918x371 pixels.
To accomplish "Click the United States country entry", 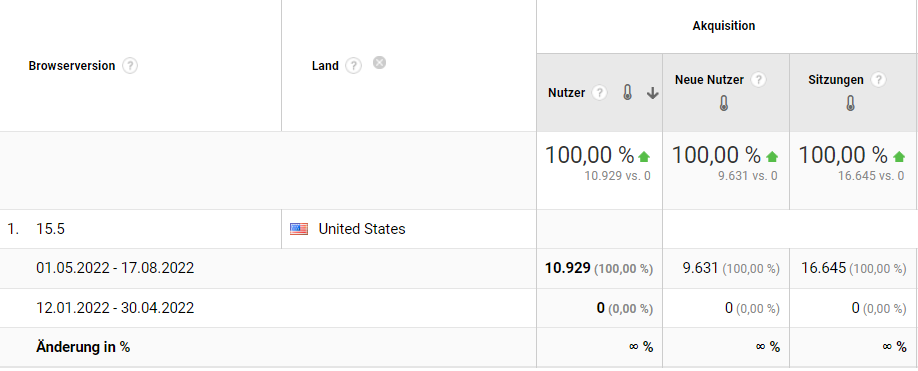I will click(362, 229).
